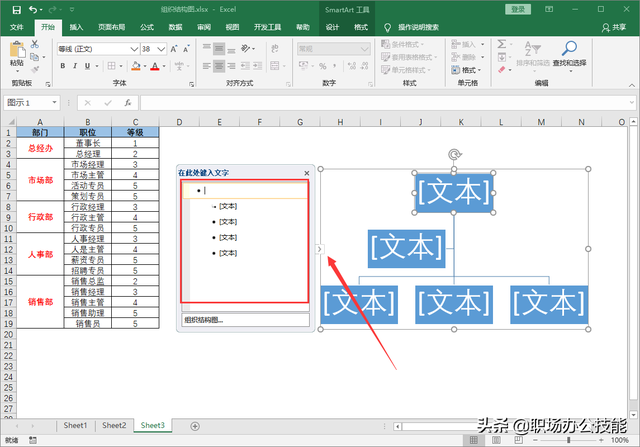640x447 pixels.
Task: Switch to the Formulas tab
Action: pyautogui.click(x=147, y=27)
